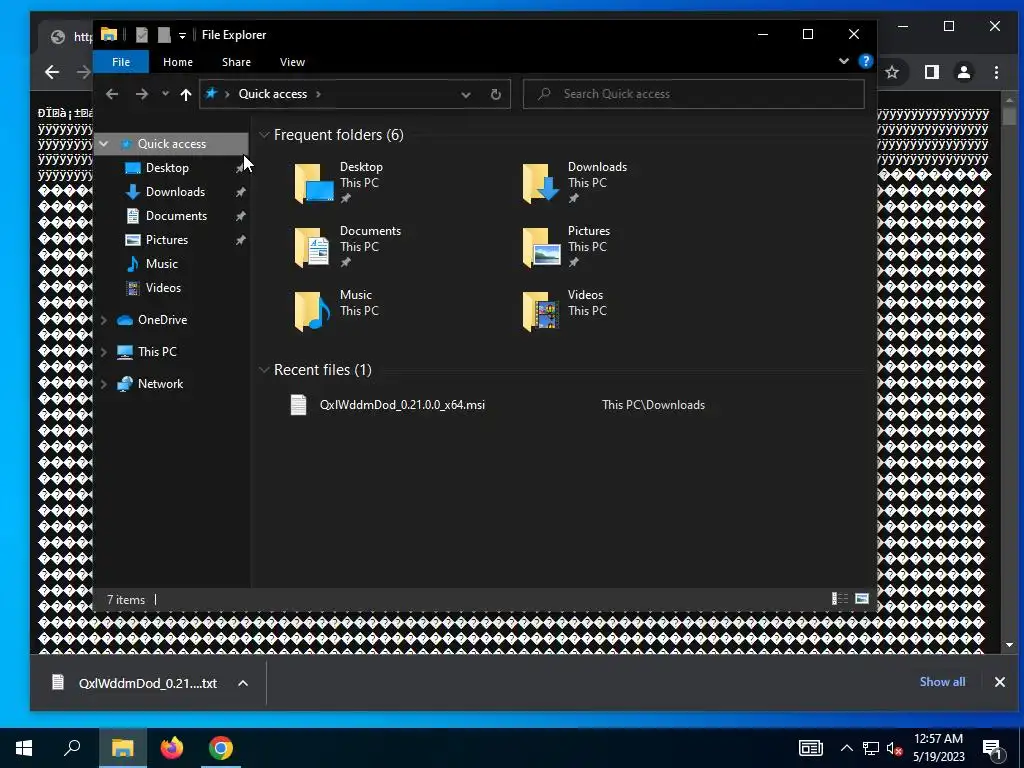Viewport: 1024px width, 768px height.
Task: Click the Search Quick access field
Action: pos(694,94)
